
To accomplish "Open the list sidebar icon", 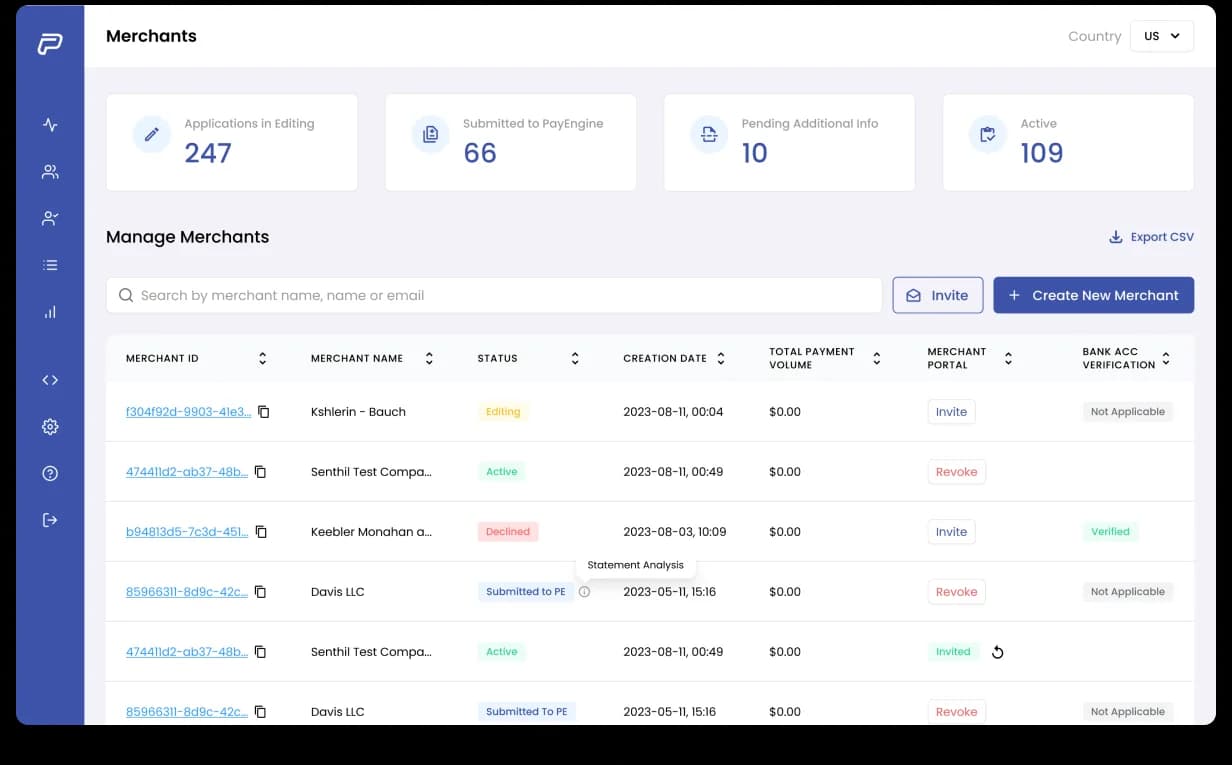I will coord(50,265).
